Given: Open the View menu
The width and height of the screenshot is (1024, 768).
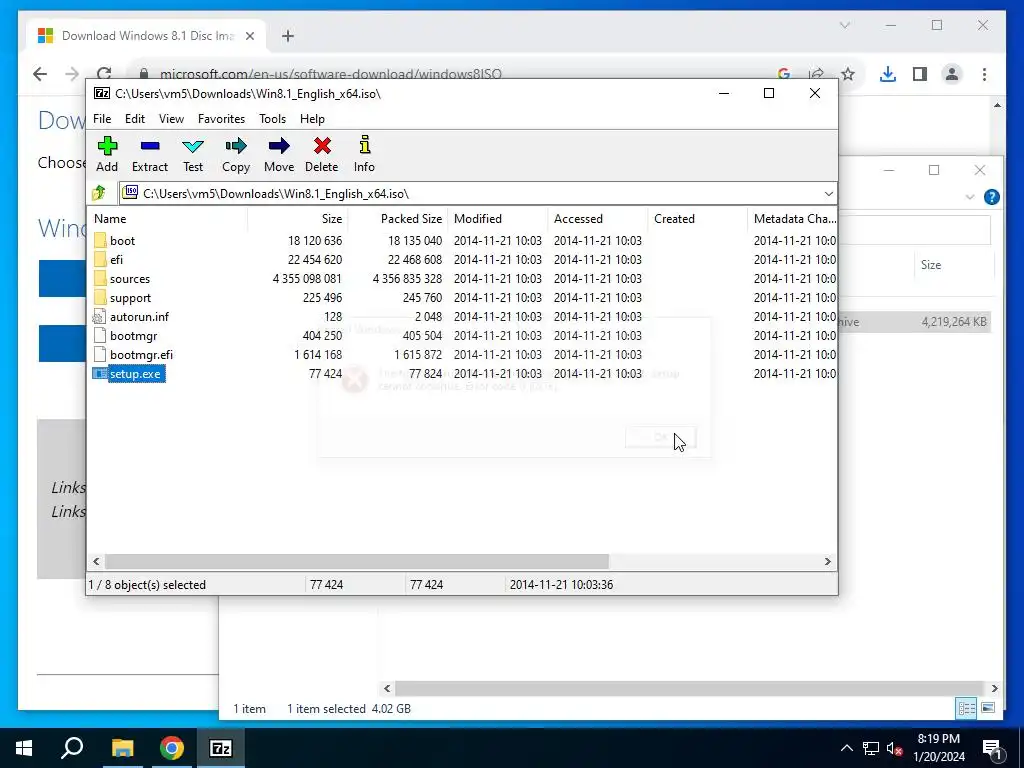Looking at the screenshot, I should pos(171,119).
